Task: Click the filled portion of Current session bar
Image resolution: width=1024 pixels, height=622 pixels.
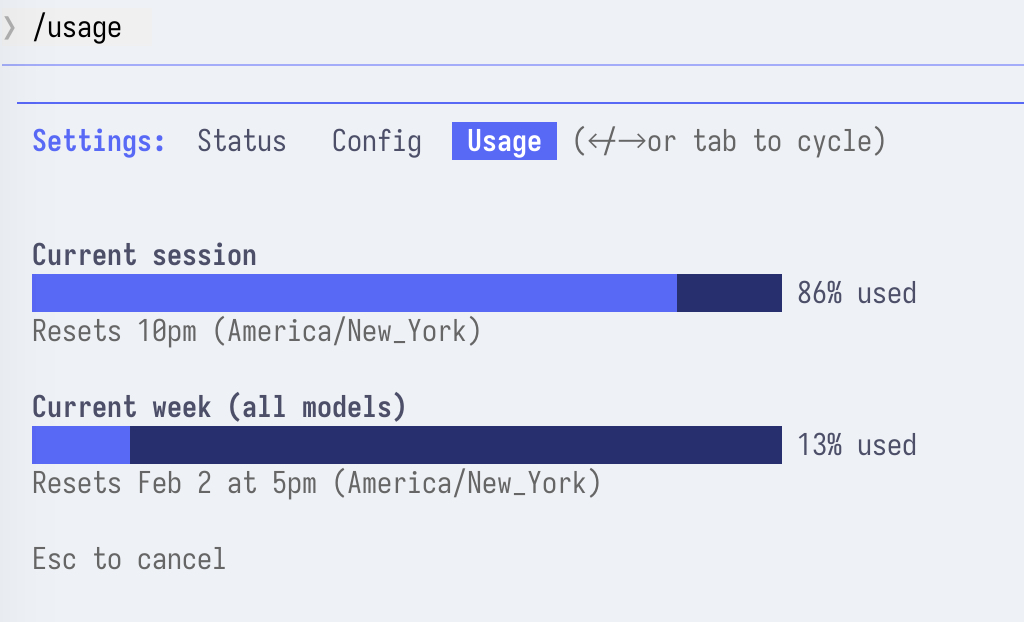Action: coord(354,293)
